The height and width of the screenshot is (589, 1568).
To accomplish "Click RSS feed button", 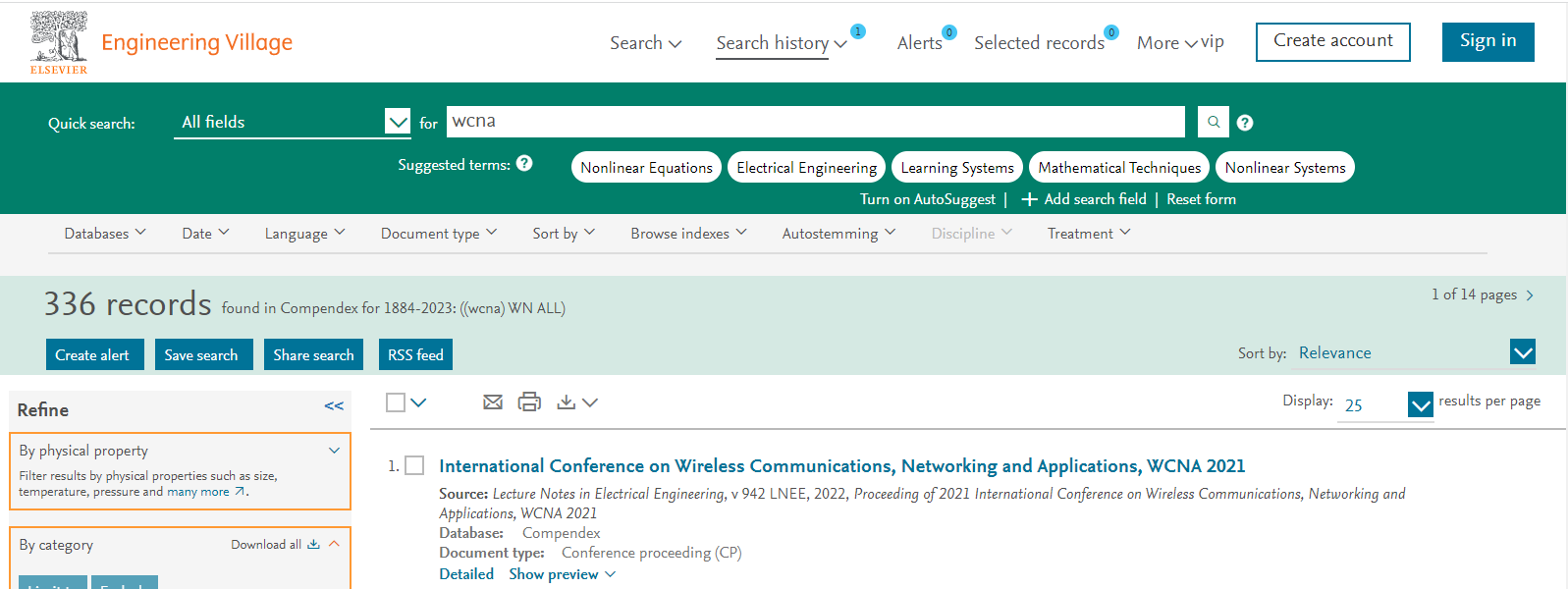I will pos(415,354).
